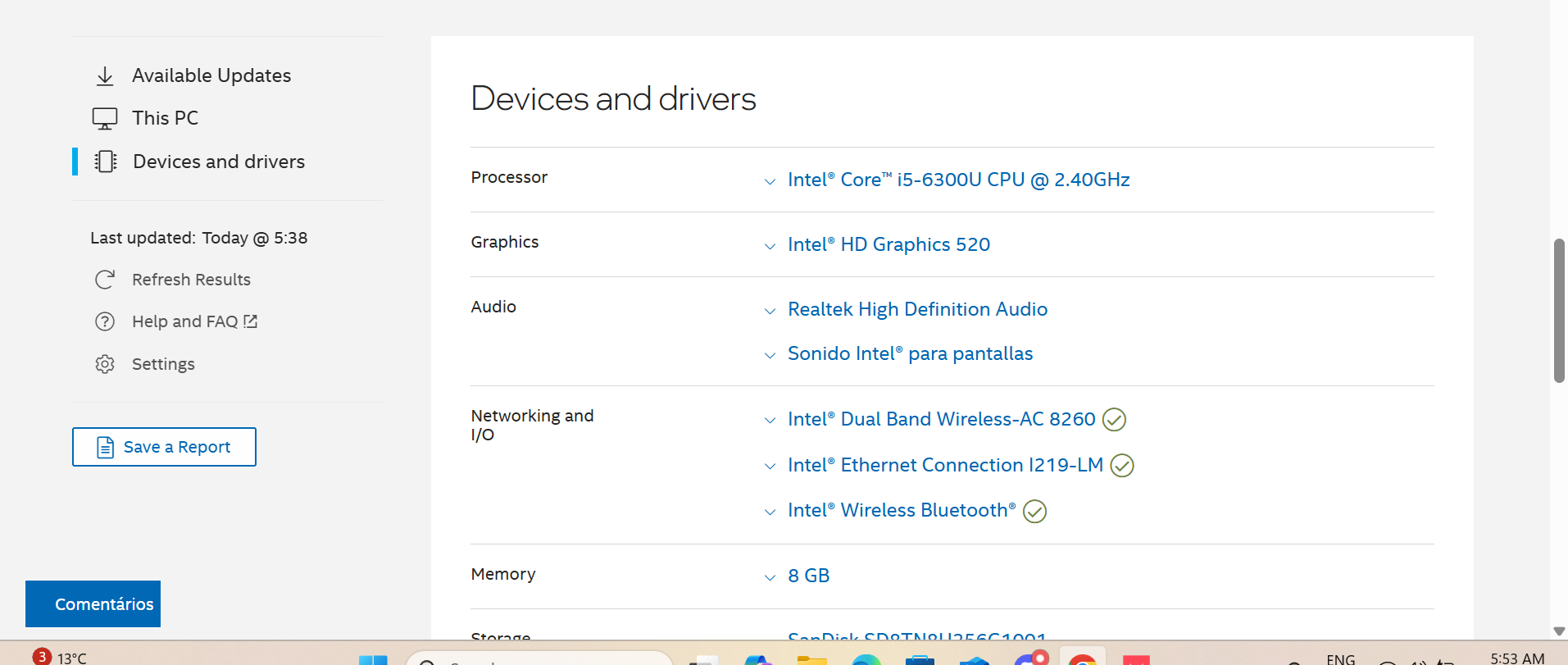The height and width of the screenshot is (665, 1568).
Task: Click the vertical scrollbar thumb
Action: 1559,311
